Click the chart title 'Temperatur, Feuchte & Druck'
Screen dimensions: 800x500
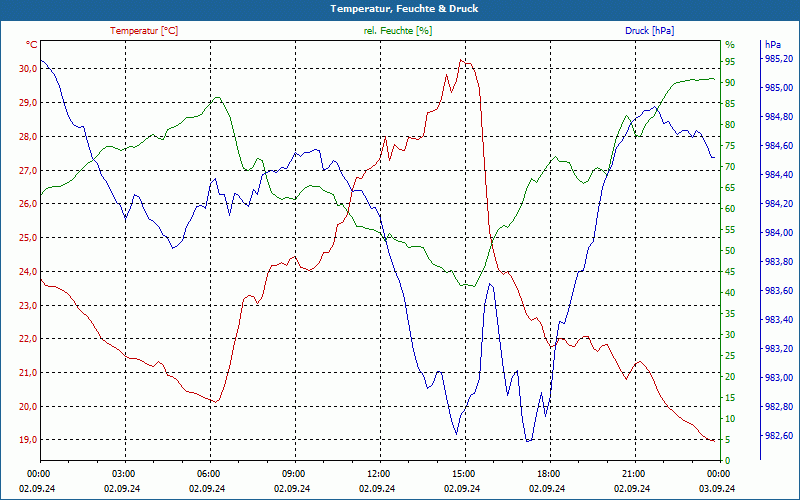[404, 9]
